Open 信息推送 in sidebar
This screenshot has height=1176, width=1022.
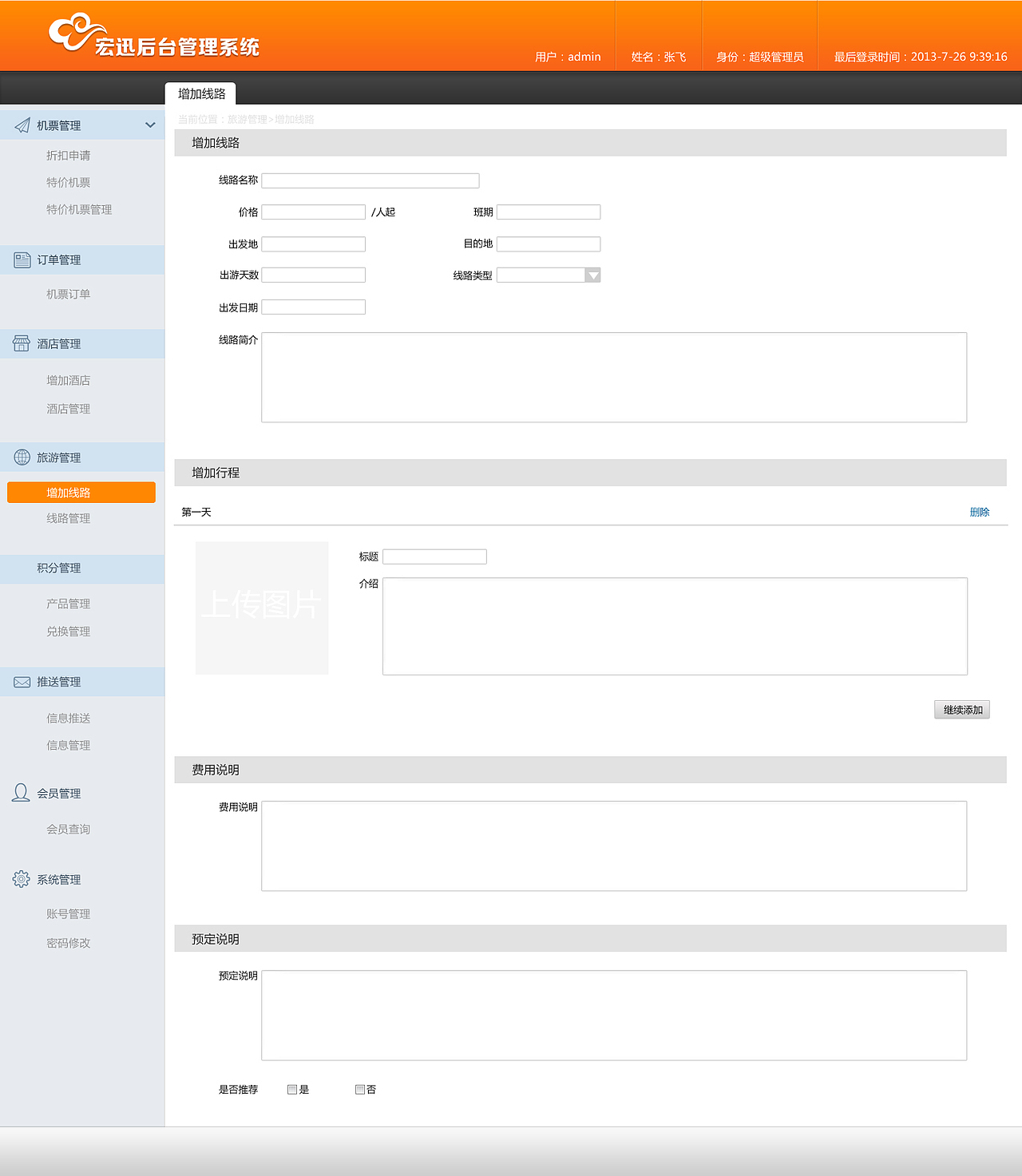[x=69, y=719]
